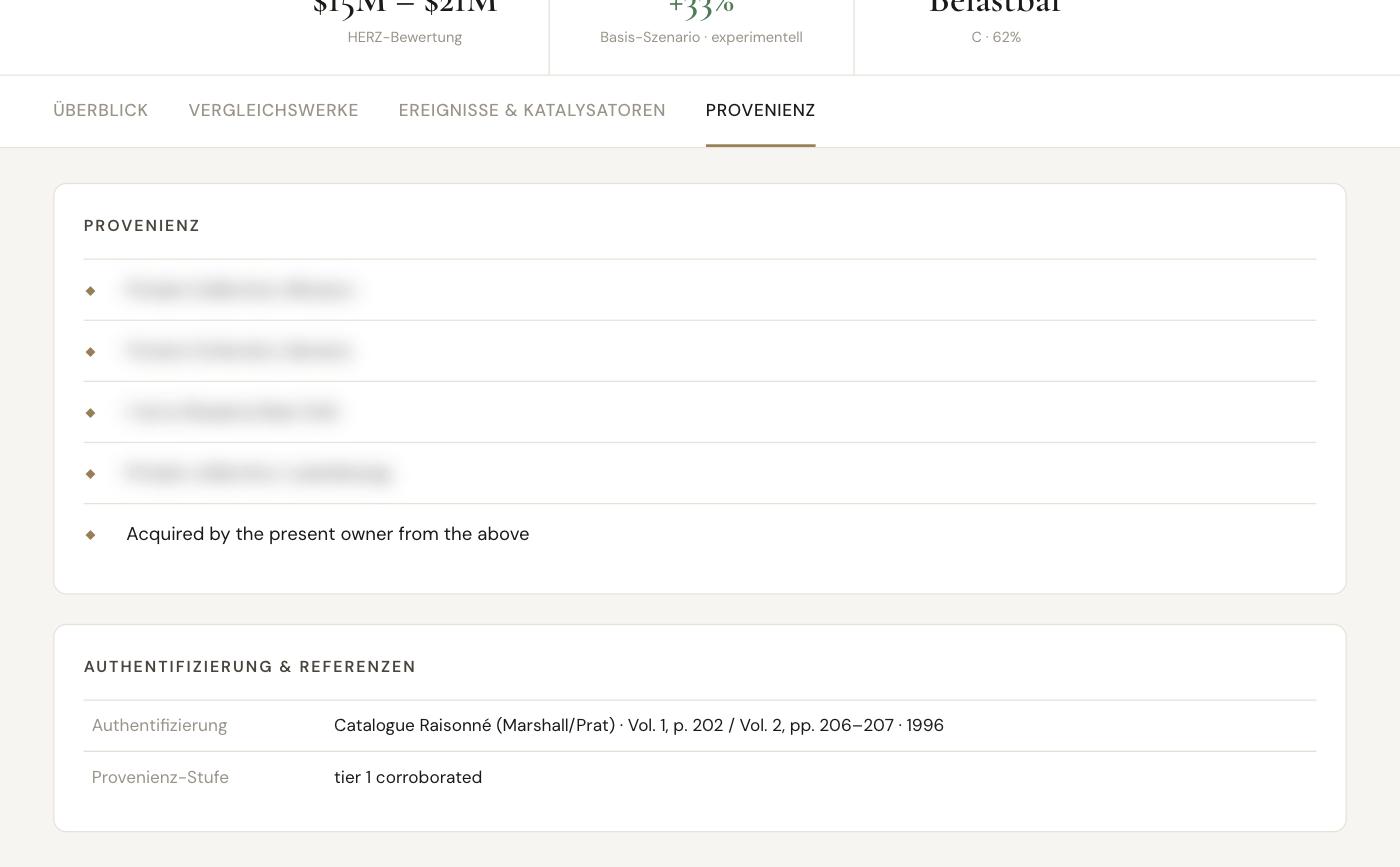This screenshot has width=1400, height=867.
Task: Go to Ereignisse & Katalysatoren tab
Action: [x=532, y=110]
